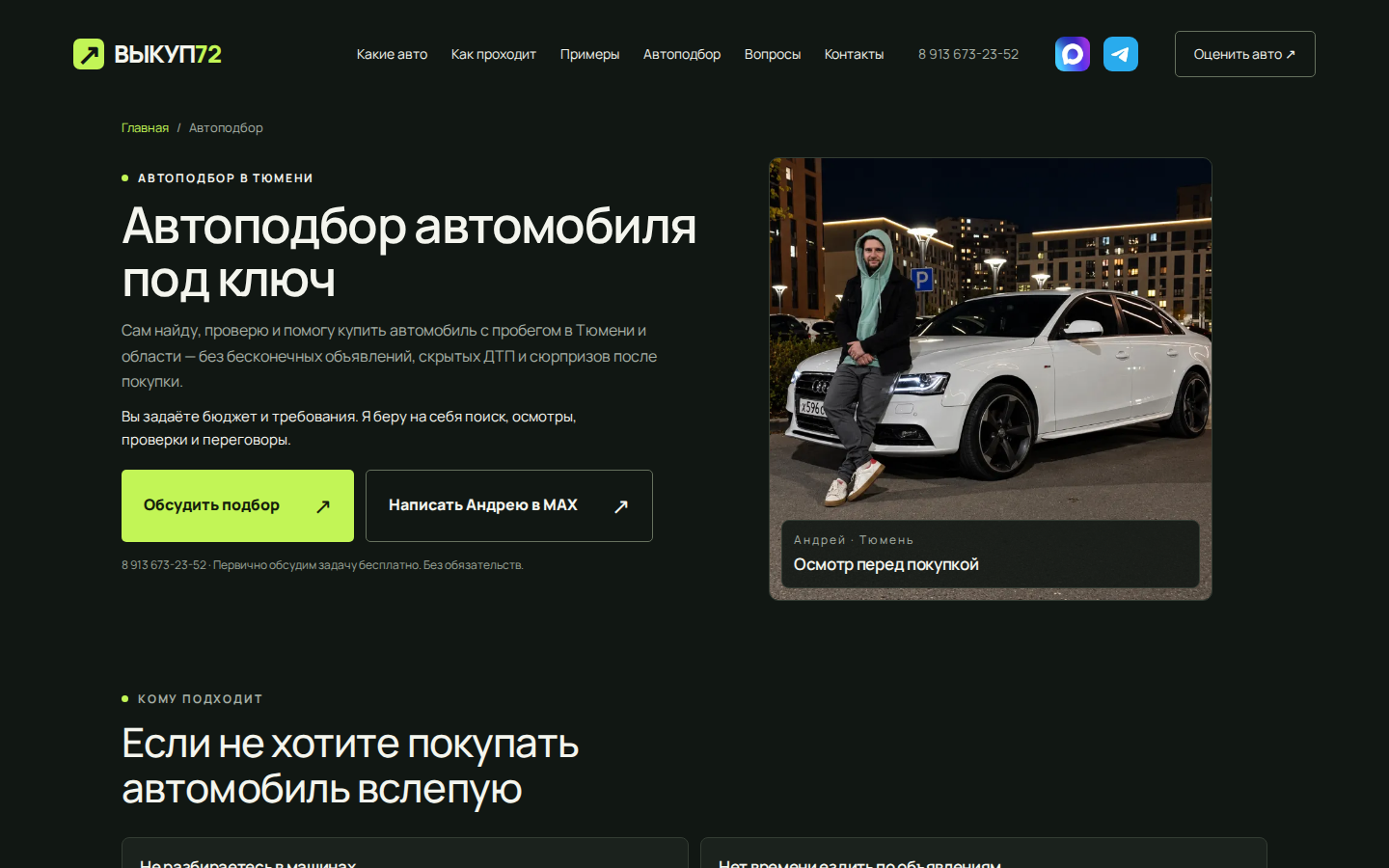Image resolution: width=1389 pixels, height=868 pixels.
Task: Click the header phone number 8 913 673-23-52
Action: click(968, 54)
